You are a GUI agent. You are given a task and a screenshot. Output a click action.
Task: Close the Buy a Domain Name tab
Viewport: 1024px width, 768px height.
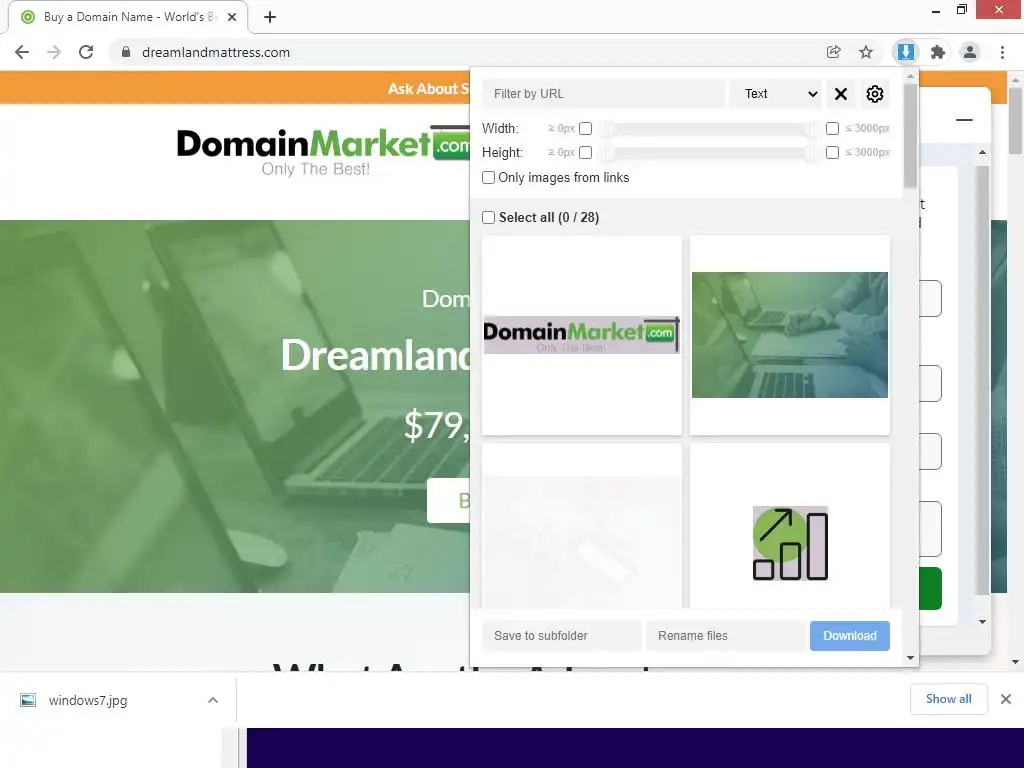pos(232,17)
